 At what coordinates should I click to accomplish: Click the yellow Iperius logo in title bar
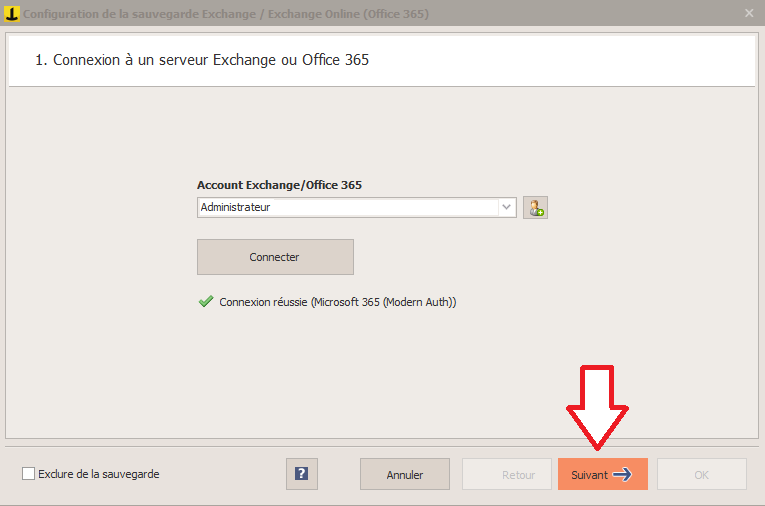coord(12,13)
